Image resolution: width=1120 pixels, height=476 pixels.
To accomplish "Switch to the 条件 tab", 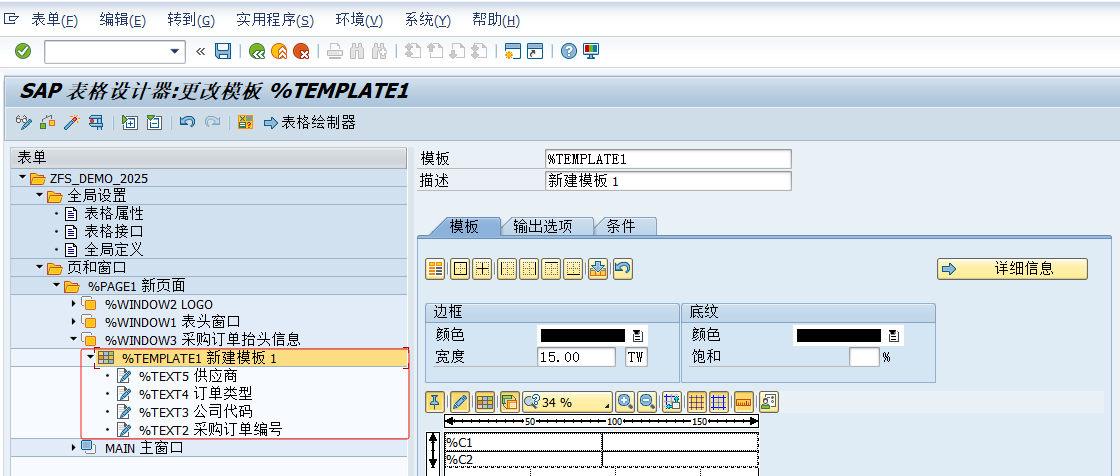I will tap(624, 227).
